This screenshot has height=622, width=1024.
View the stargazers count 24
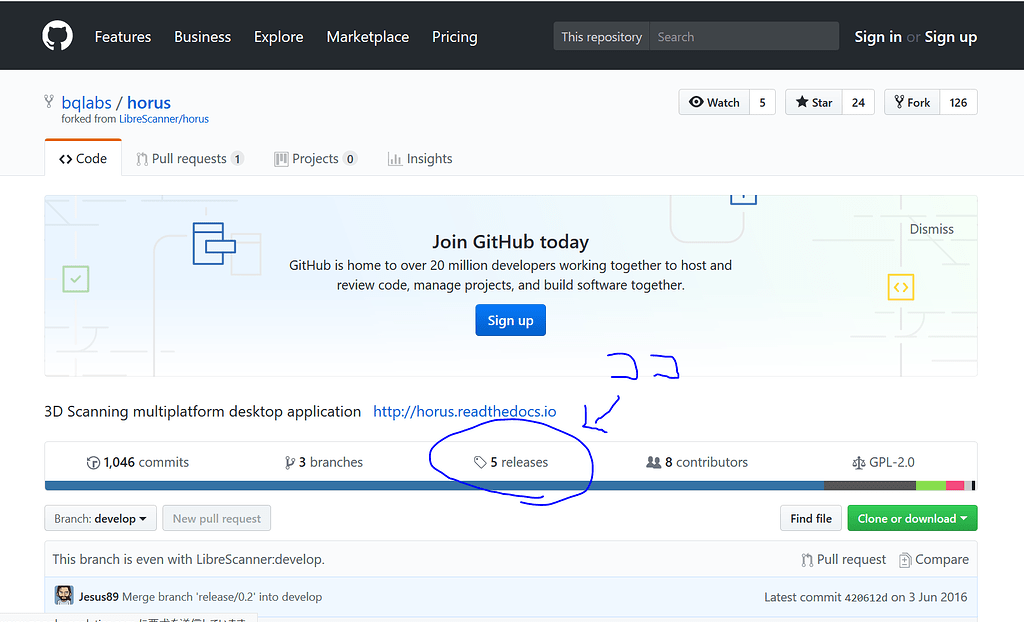[x=858, y=103]
